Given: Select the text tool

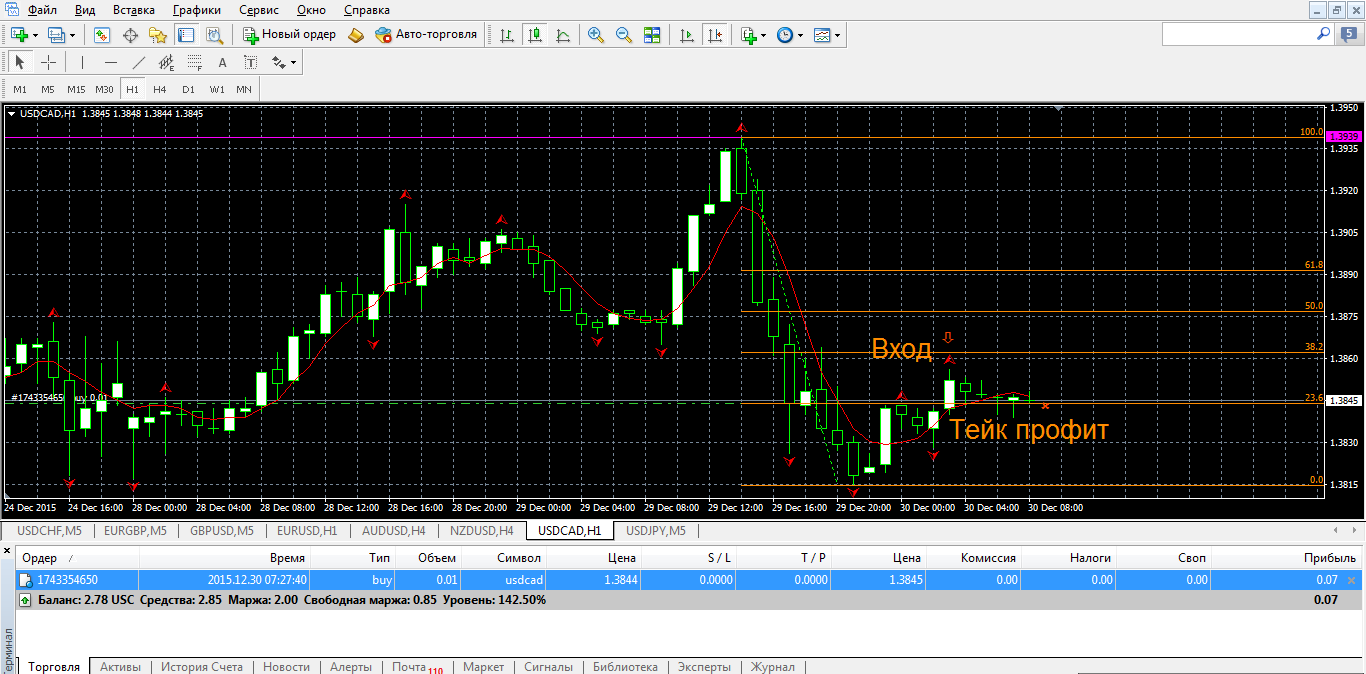Looking at the screenshot, I should pyautogui.click(x=222, y=62).
